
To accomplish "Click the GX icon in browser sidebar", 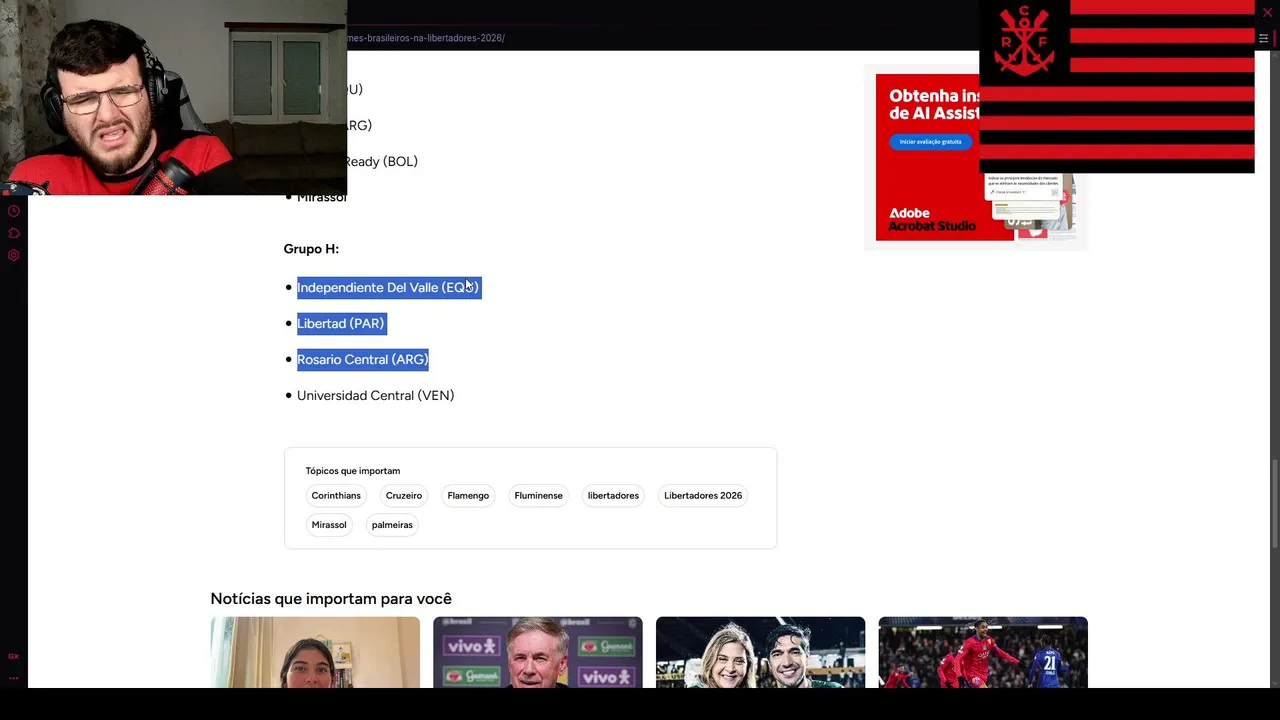I will [13, 656].
